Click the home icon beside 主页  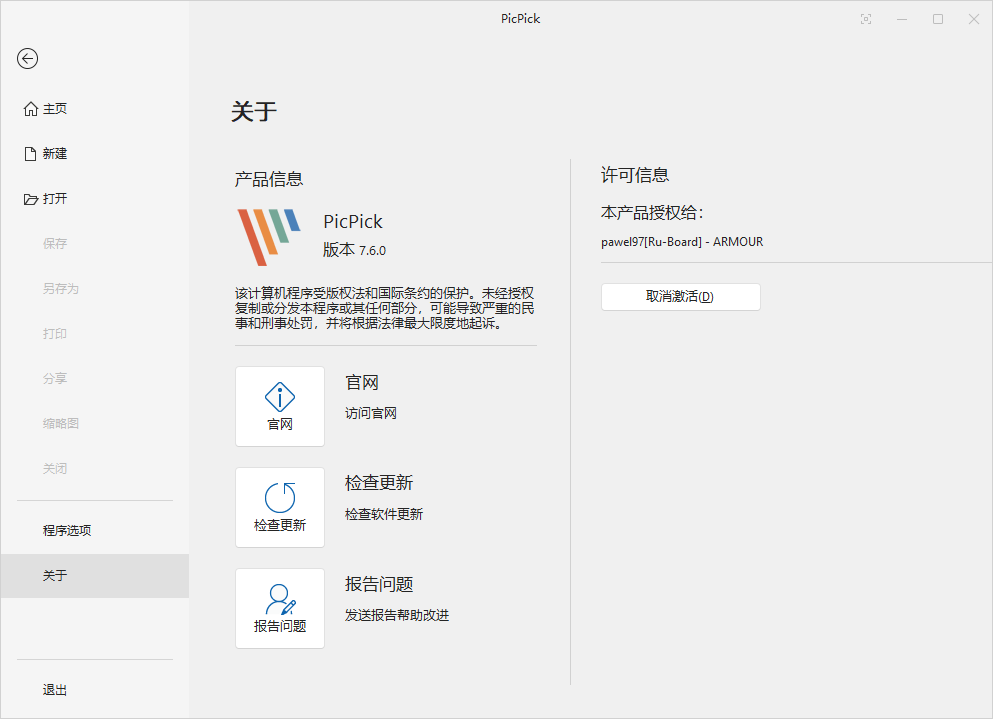tap(30, 109)
